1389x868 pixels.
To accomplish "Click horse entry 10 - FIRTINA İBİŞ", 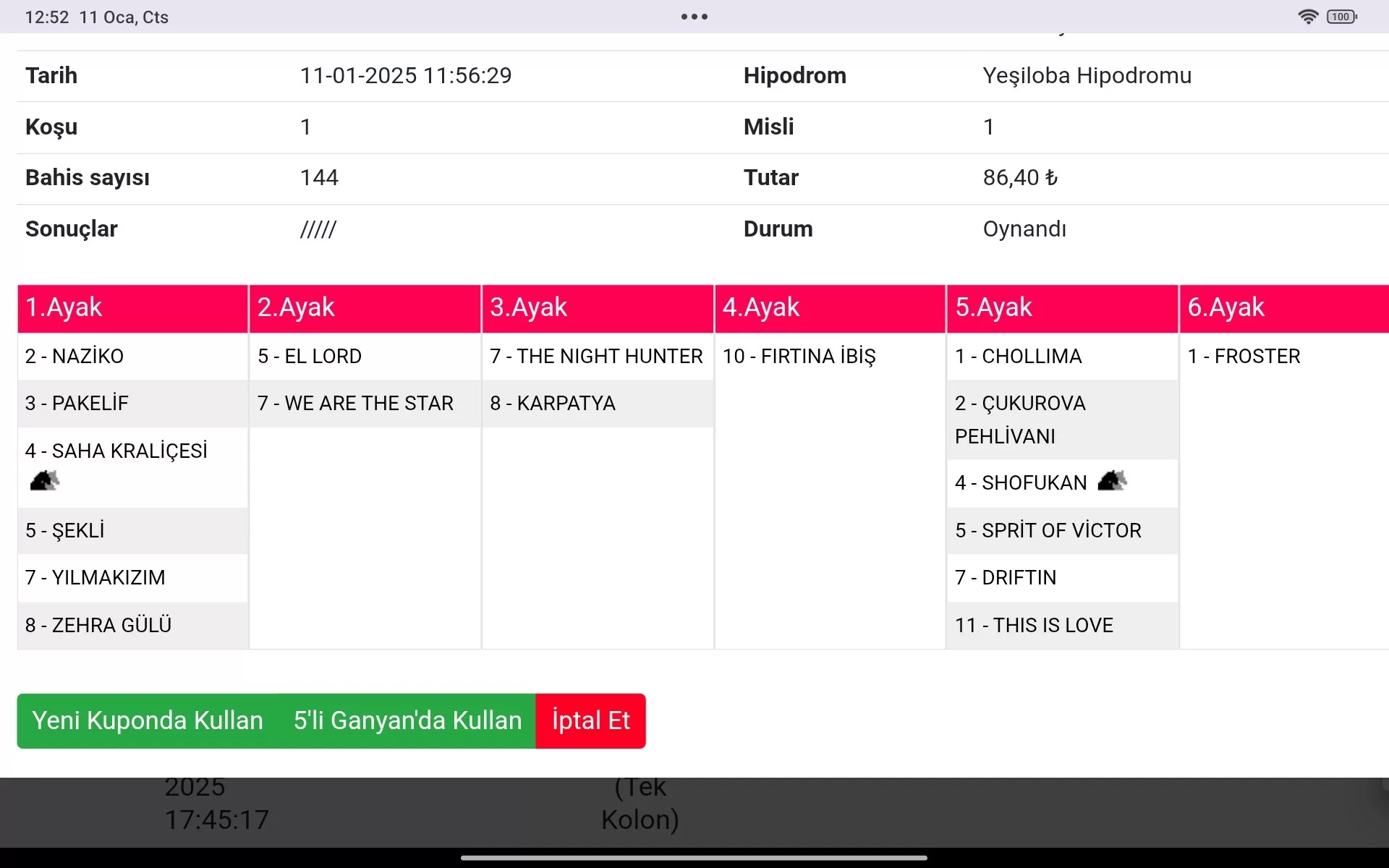I will coord(799,357).
